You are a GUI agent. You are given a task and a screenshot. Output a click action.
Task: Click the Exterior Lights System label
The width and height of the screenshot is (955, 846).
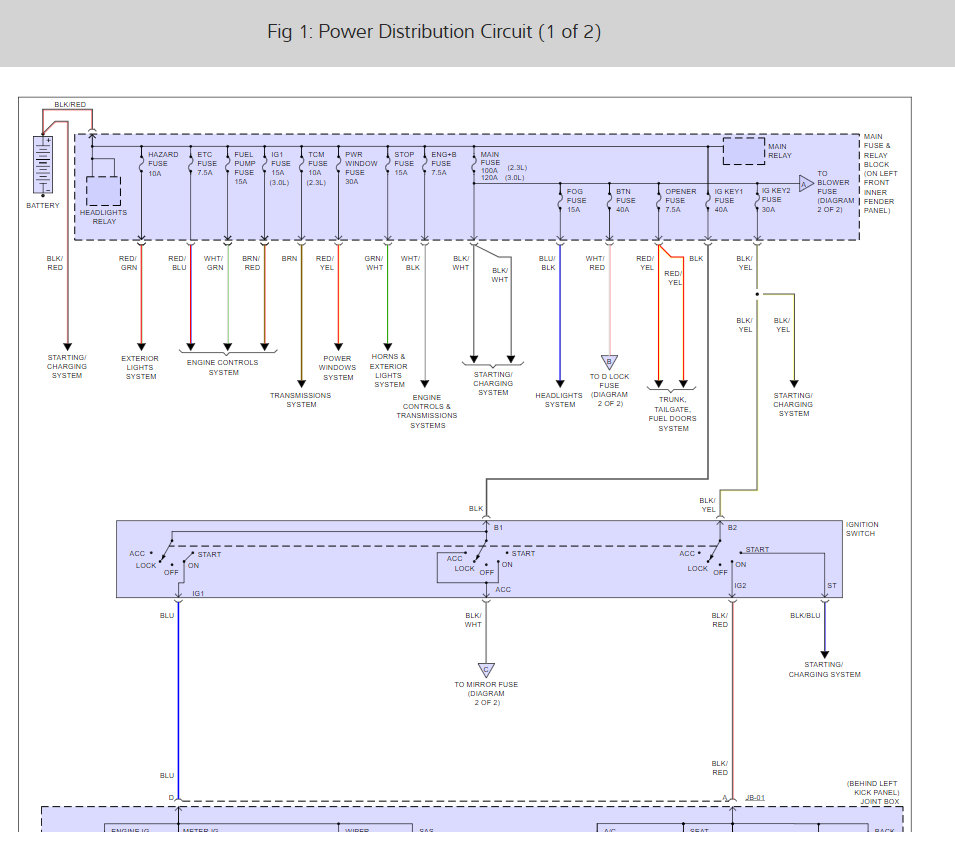140,367
